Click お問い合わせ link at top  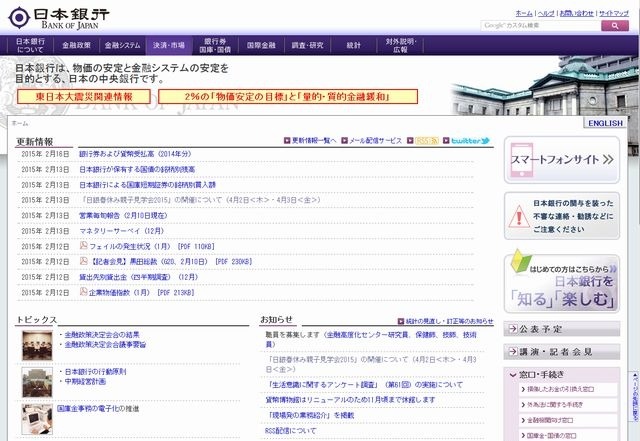click(576, 13)
